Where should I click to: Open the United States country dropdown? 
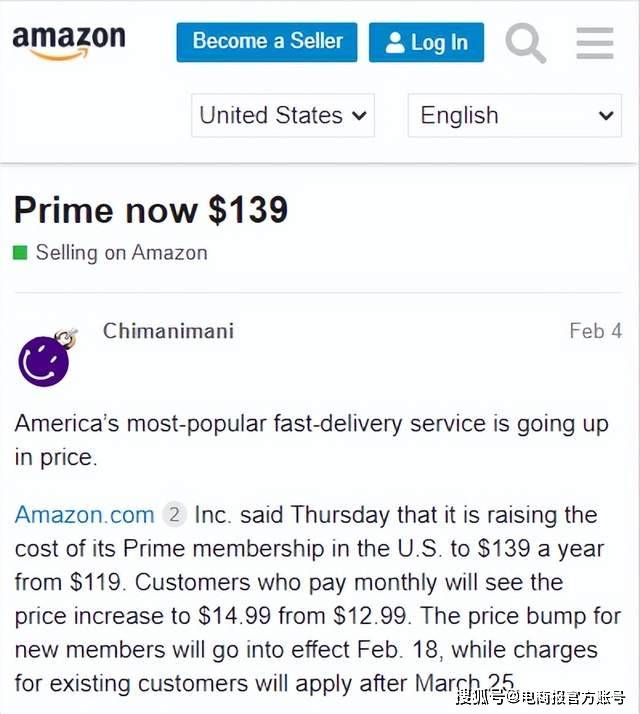(x=283, y=116)
